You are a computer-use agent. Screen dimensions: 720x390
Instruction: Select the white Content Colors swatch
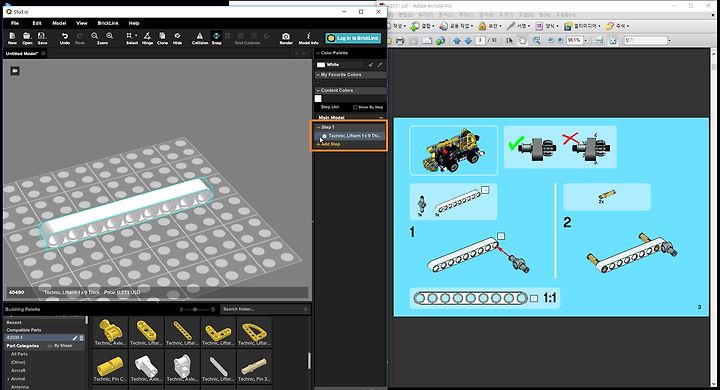click(318, 98)
